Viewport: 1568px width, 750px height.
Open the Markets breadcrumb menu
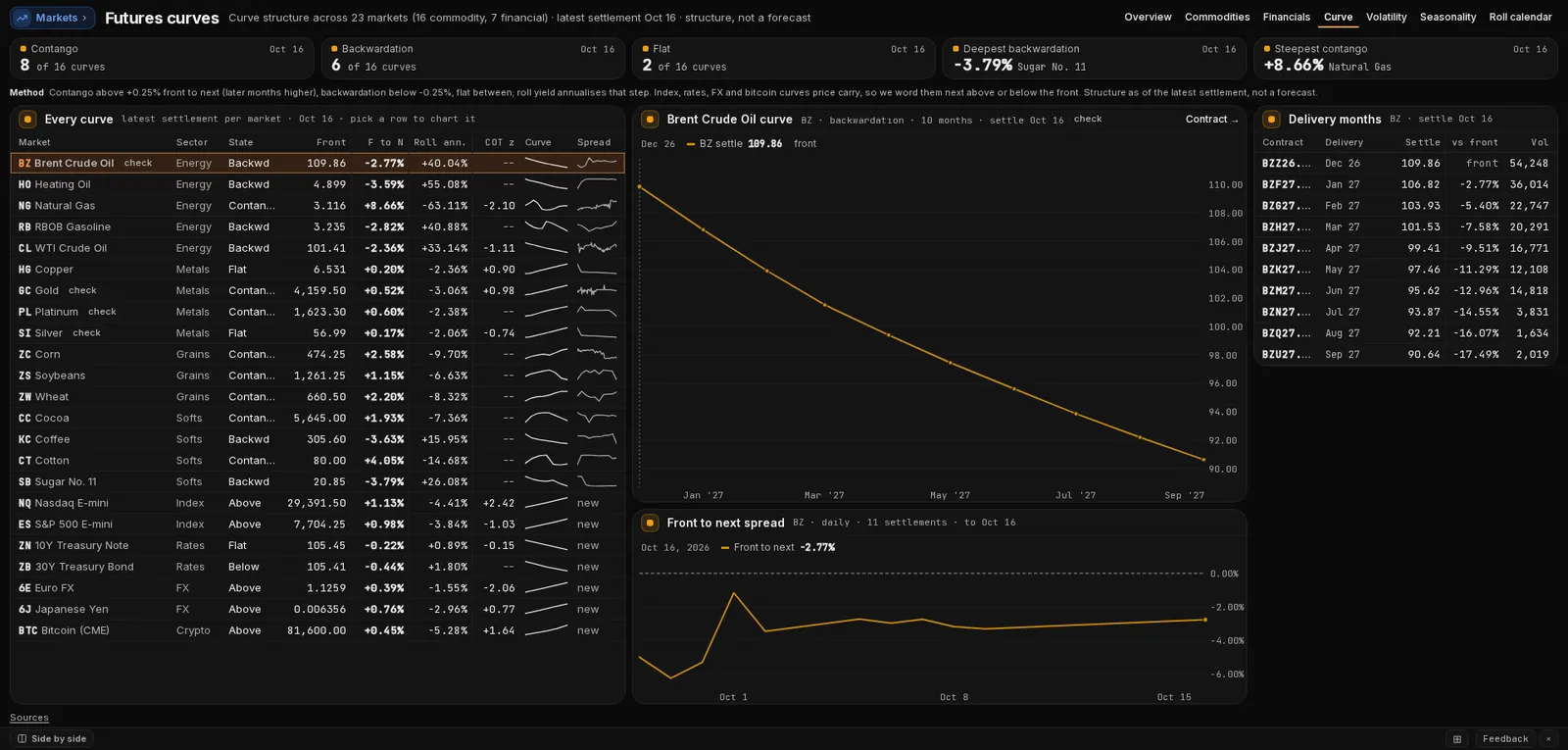coord(53,18)
